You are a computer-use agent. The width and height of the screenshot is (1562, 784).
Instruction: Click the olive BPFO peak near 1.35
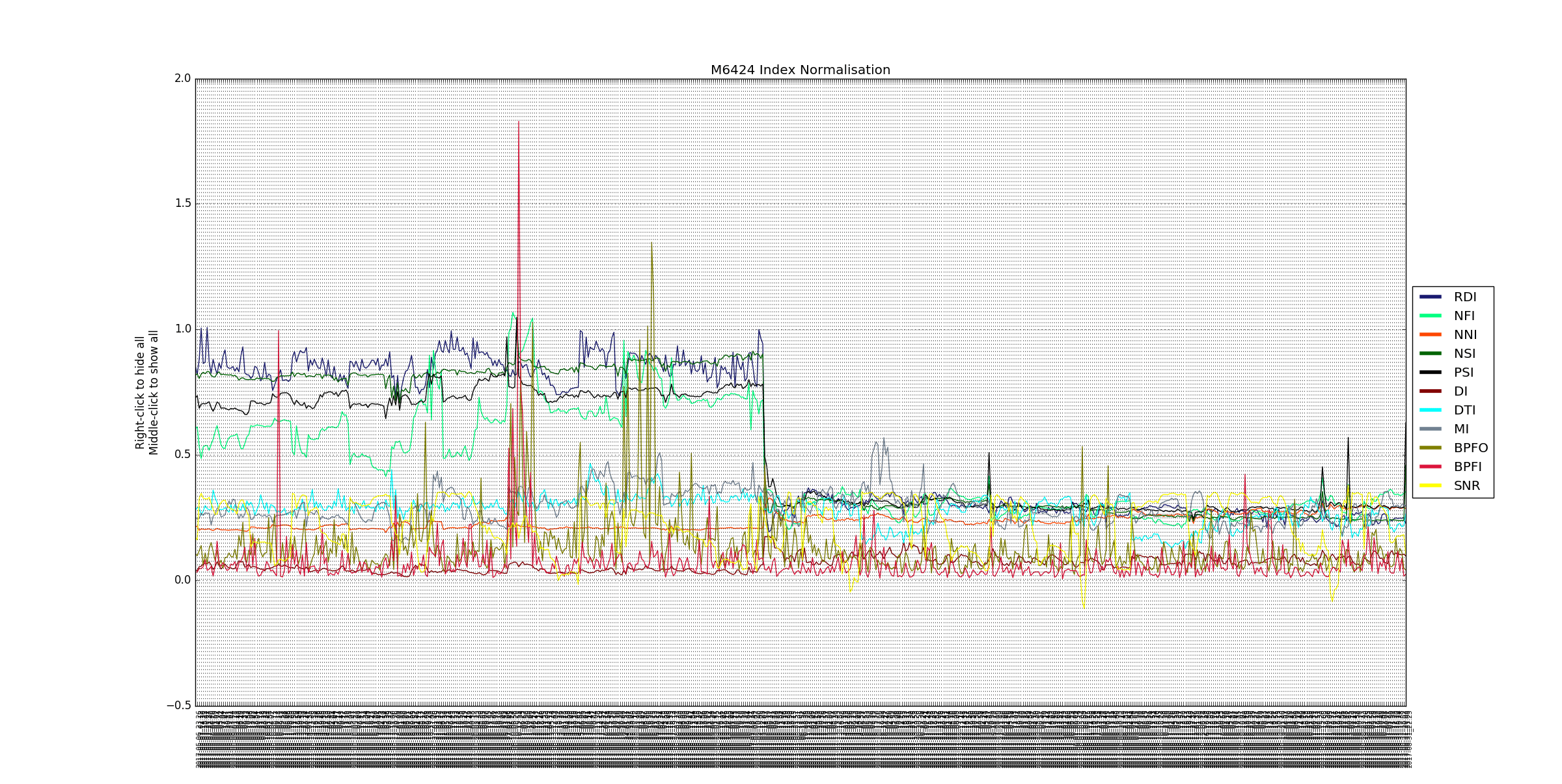[x=651, y=244]
